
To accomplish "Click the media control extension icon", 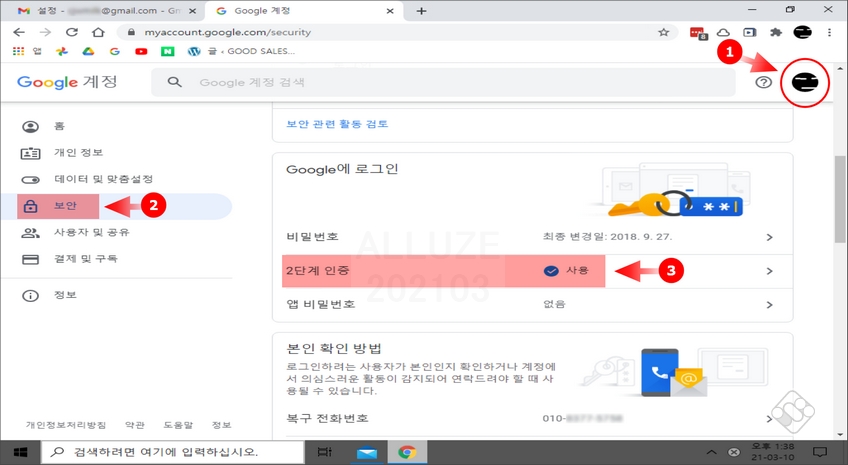I will pos(750,32).
